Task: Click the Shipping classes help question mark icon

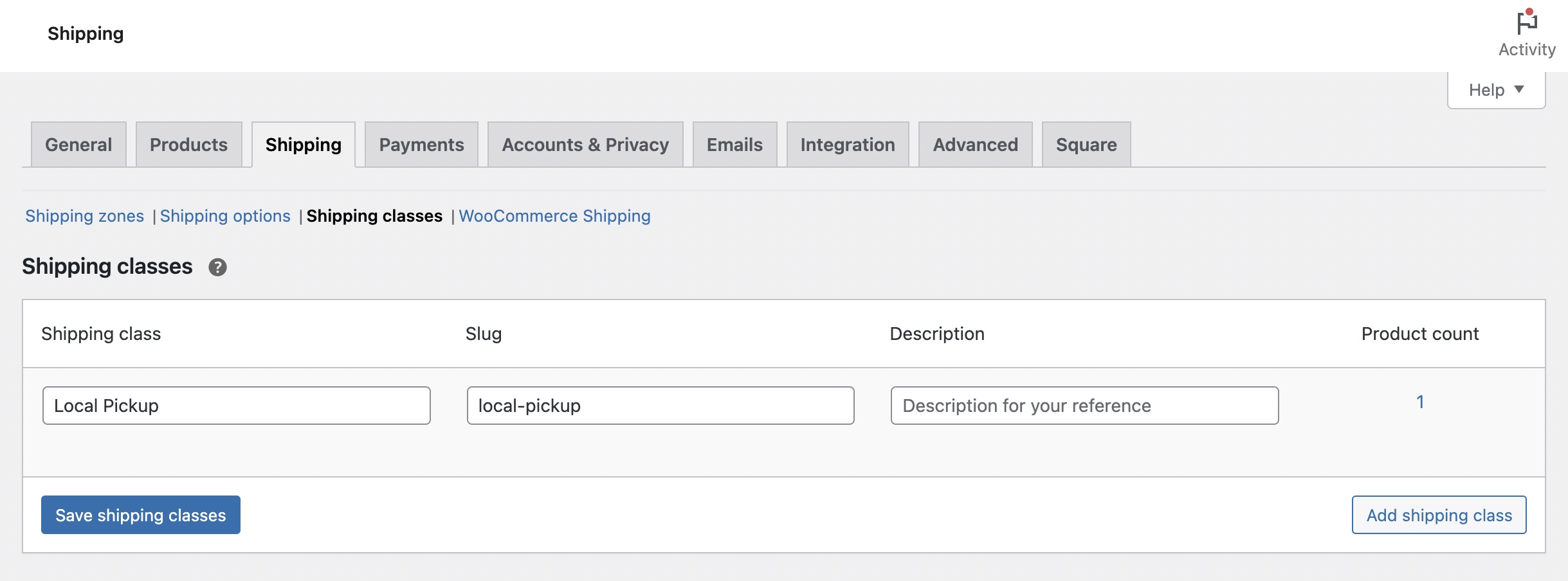Action: pos(217,267)
